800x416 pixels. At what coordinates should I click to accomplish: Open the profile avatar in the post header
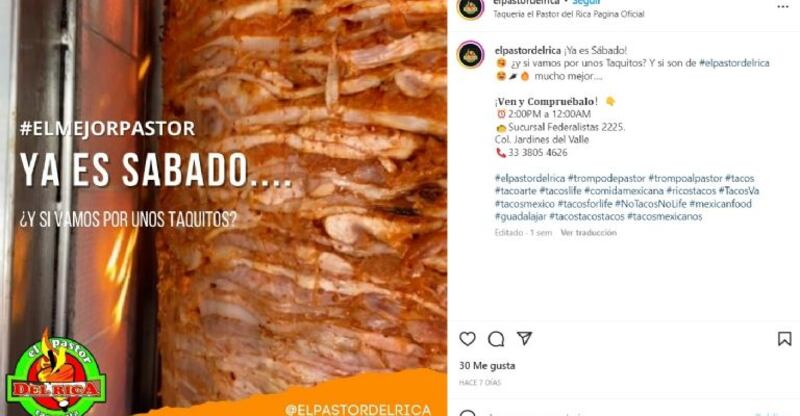pos(470,8)
